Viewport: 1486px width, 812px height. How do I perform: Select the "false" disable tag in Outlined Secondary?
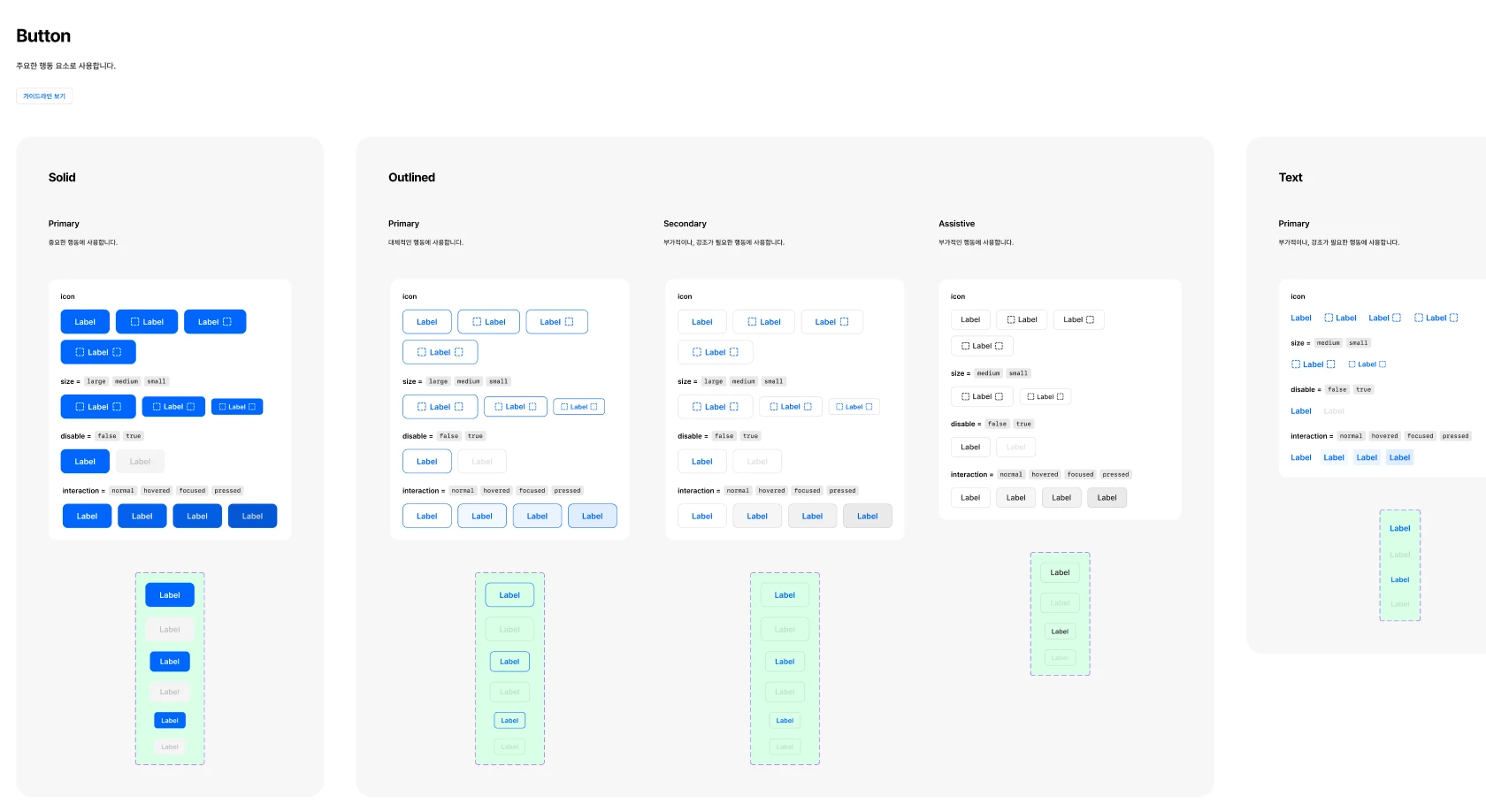(724, 436)
